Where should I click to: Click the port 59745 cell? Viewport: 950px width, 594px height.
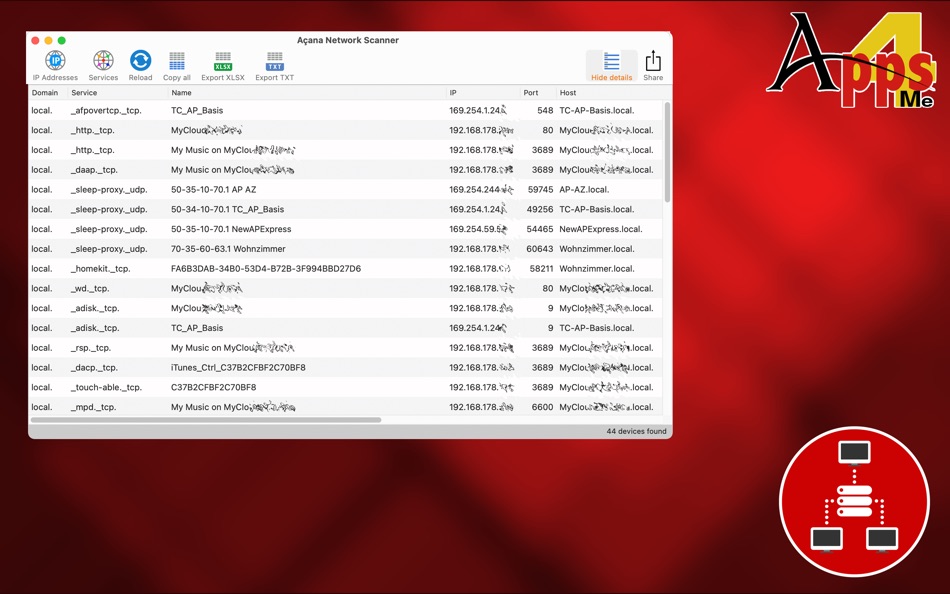point(540,190)
